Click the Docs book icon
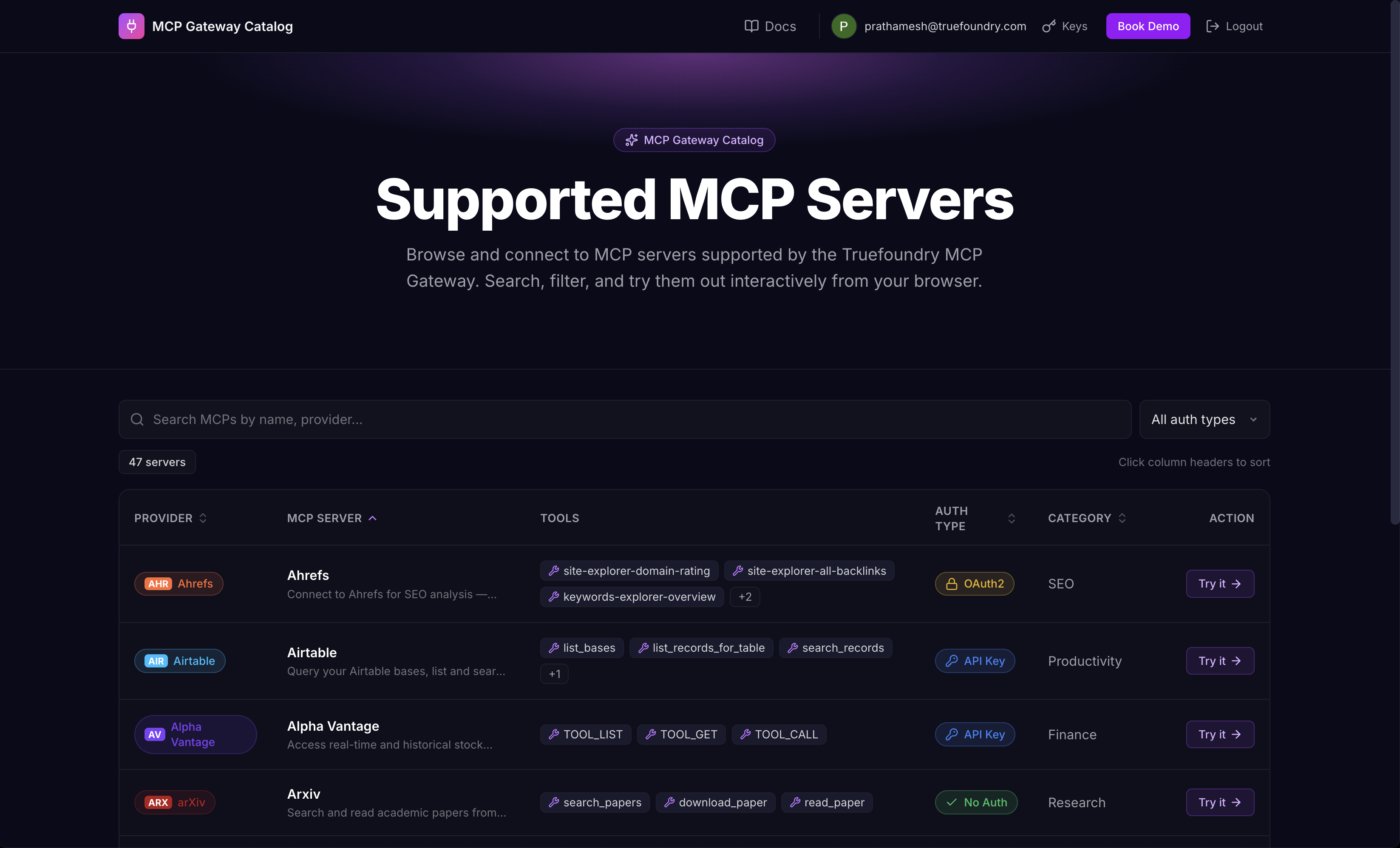The width and height of the screenshot is (1400, 848). pos(752,26)
